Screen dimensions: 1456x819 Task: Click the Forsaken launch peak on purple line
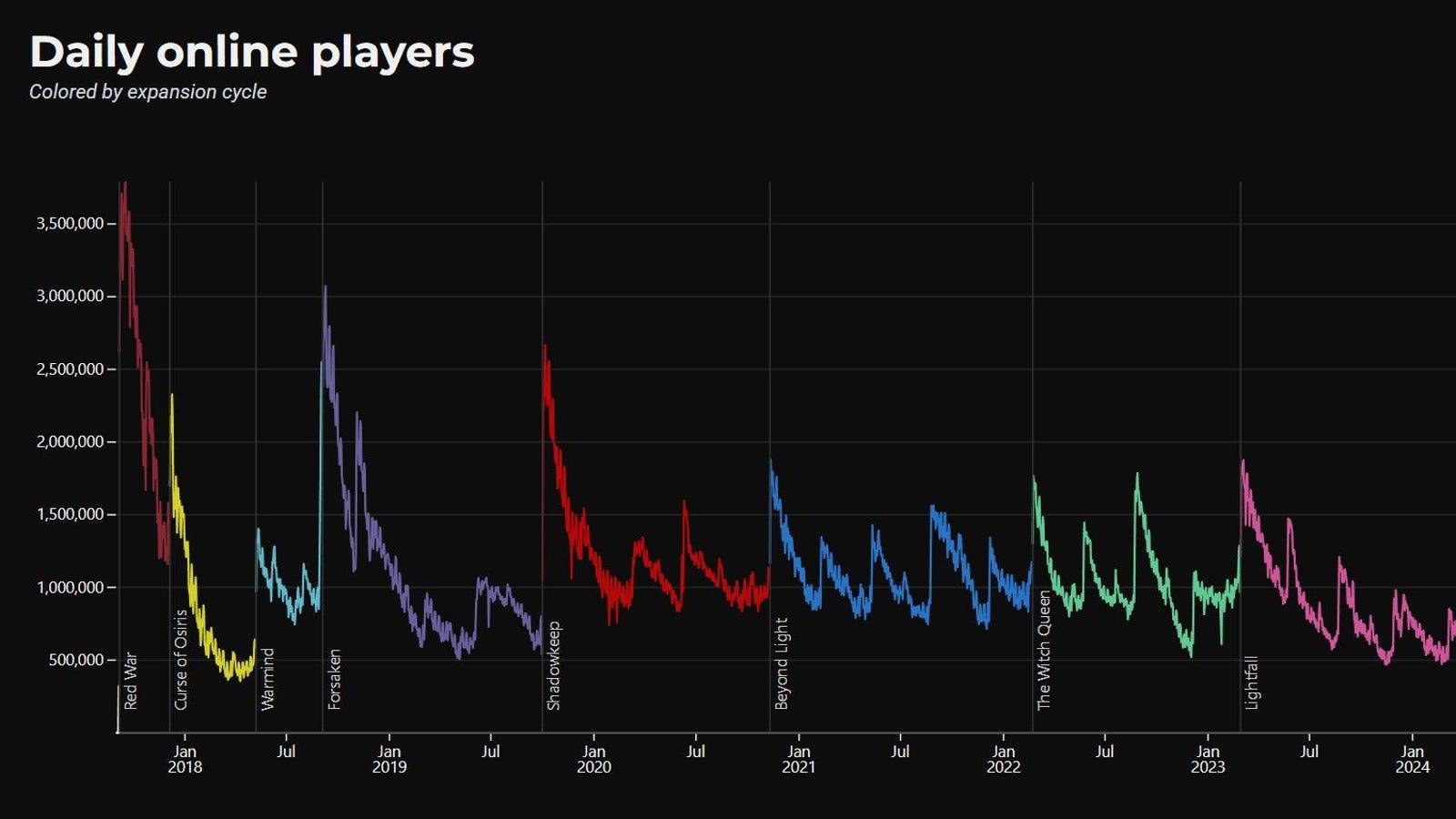(x=325, y=288)
